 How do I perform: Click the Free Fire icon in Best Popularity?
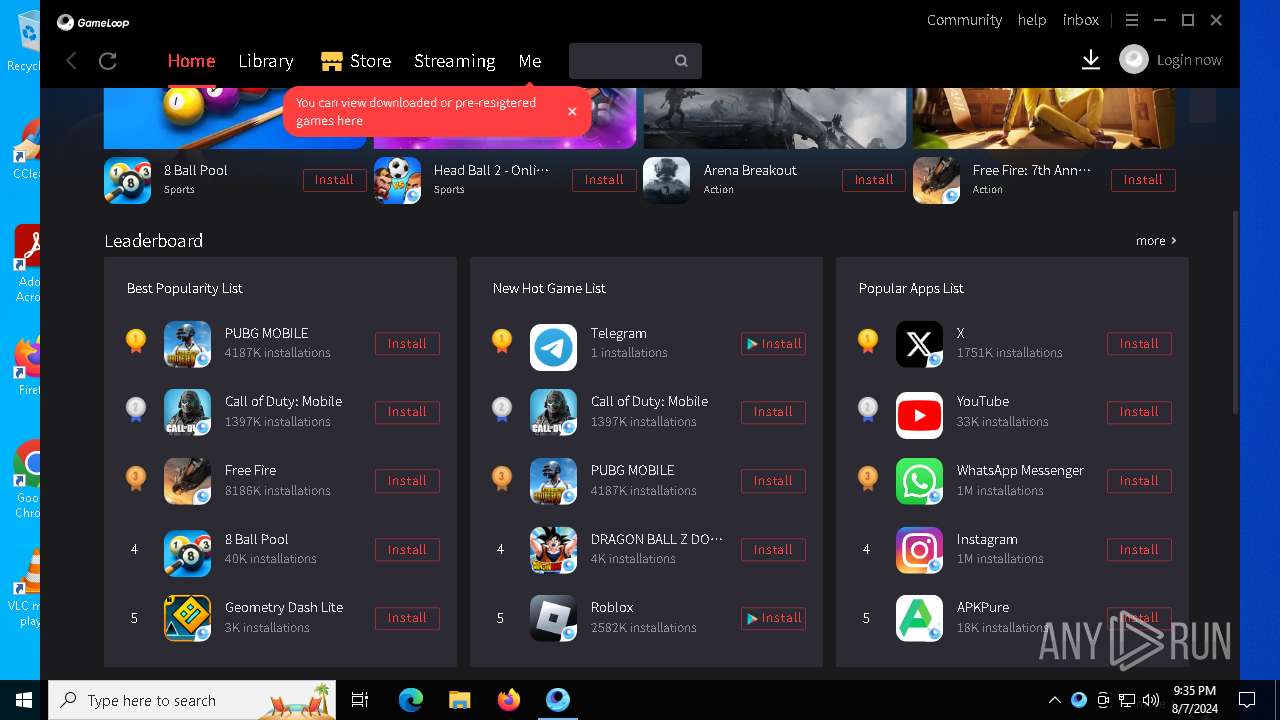(x=187, y=481)
